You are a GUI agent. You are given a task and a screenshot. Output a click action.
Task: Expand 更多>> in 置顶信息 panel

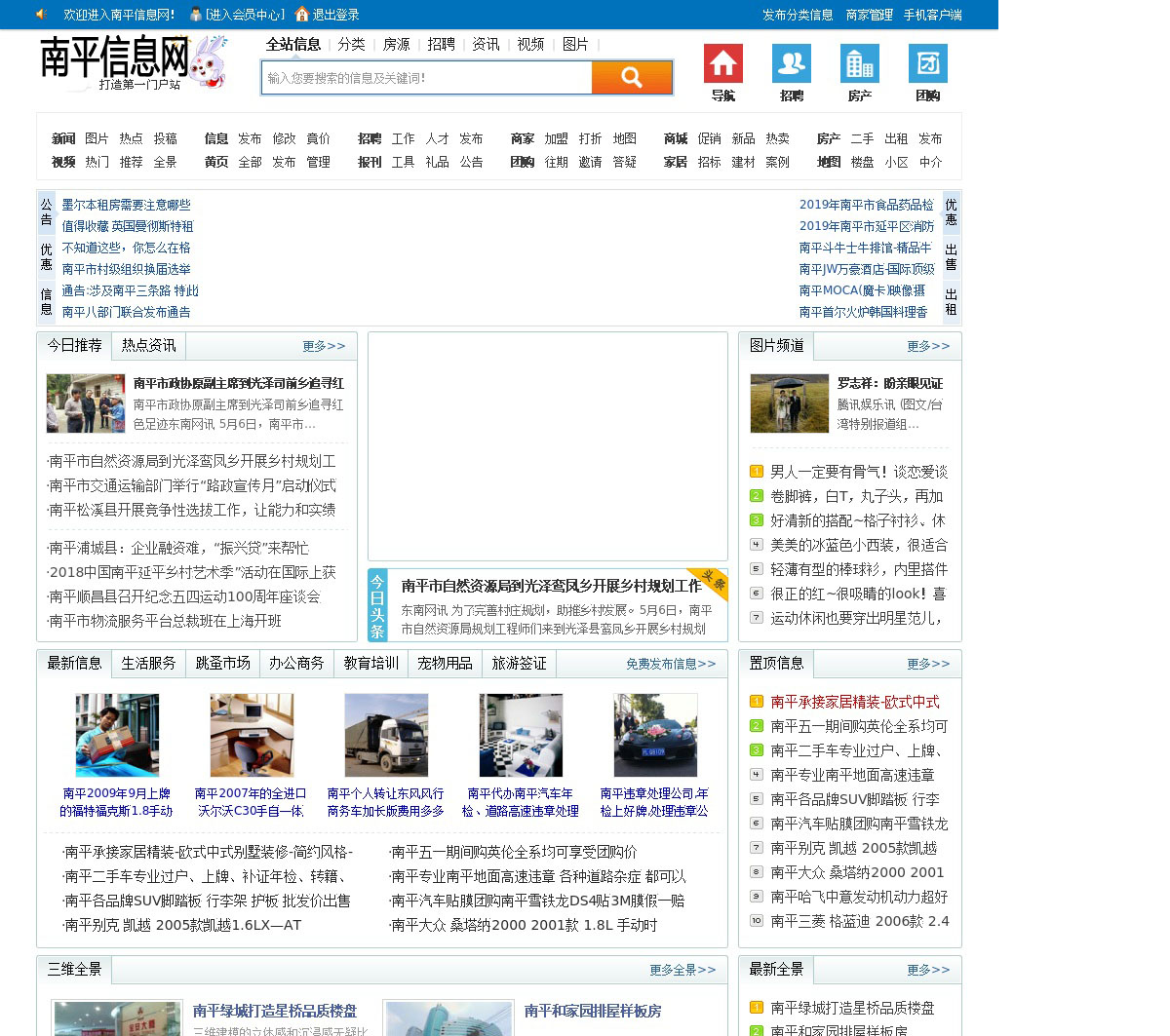tap(927, 665)
